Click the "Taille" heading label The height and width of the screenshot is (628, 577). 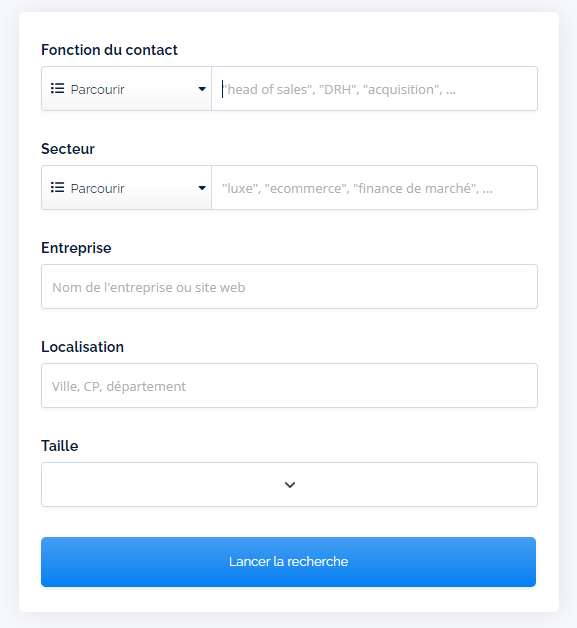[60, 445]
